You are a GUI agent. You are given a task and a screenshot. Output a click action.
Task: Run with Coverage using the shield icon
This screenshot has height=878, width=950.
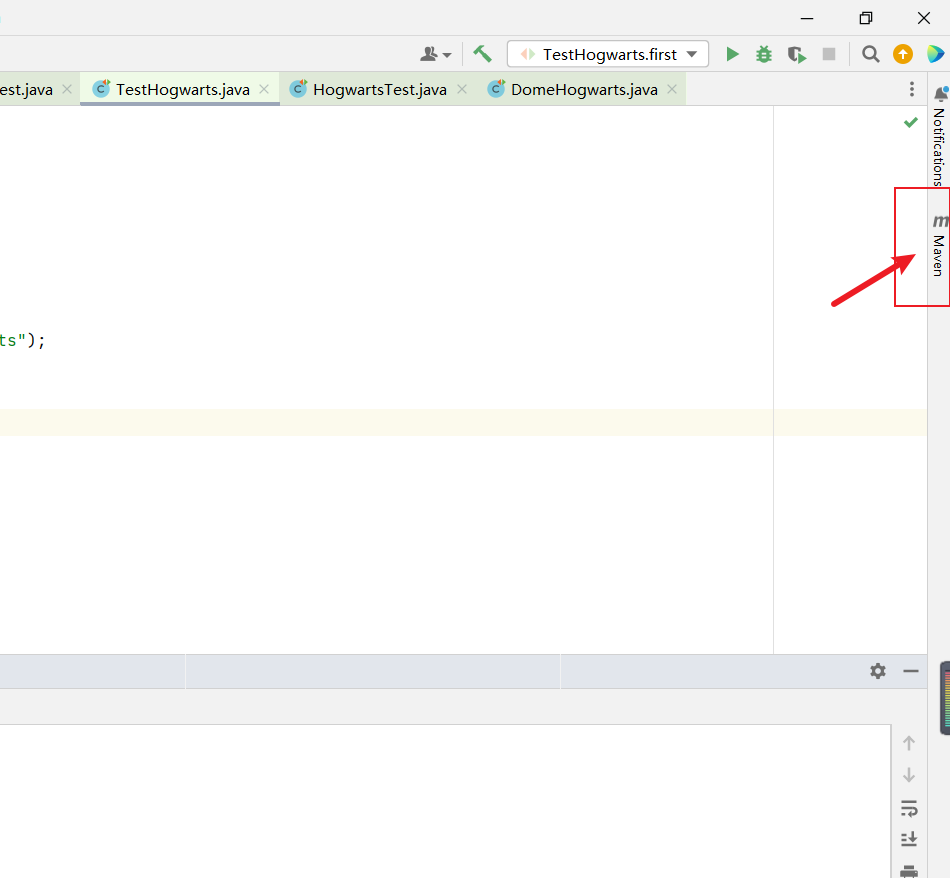796,54
